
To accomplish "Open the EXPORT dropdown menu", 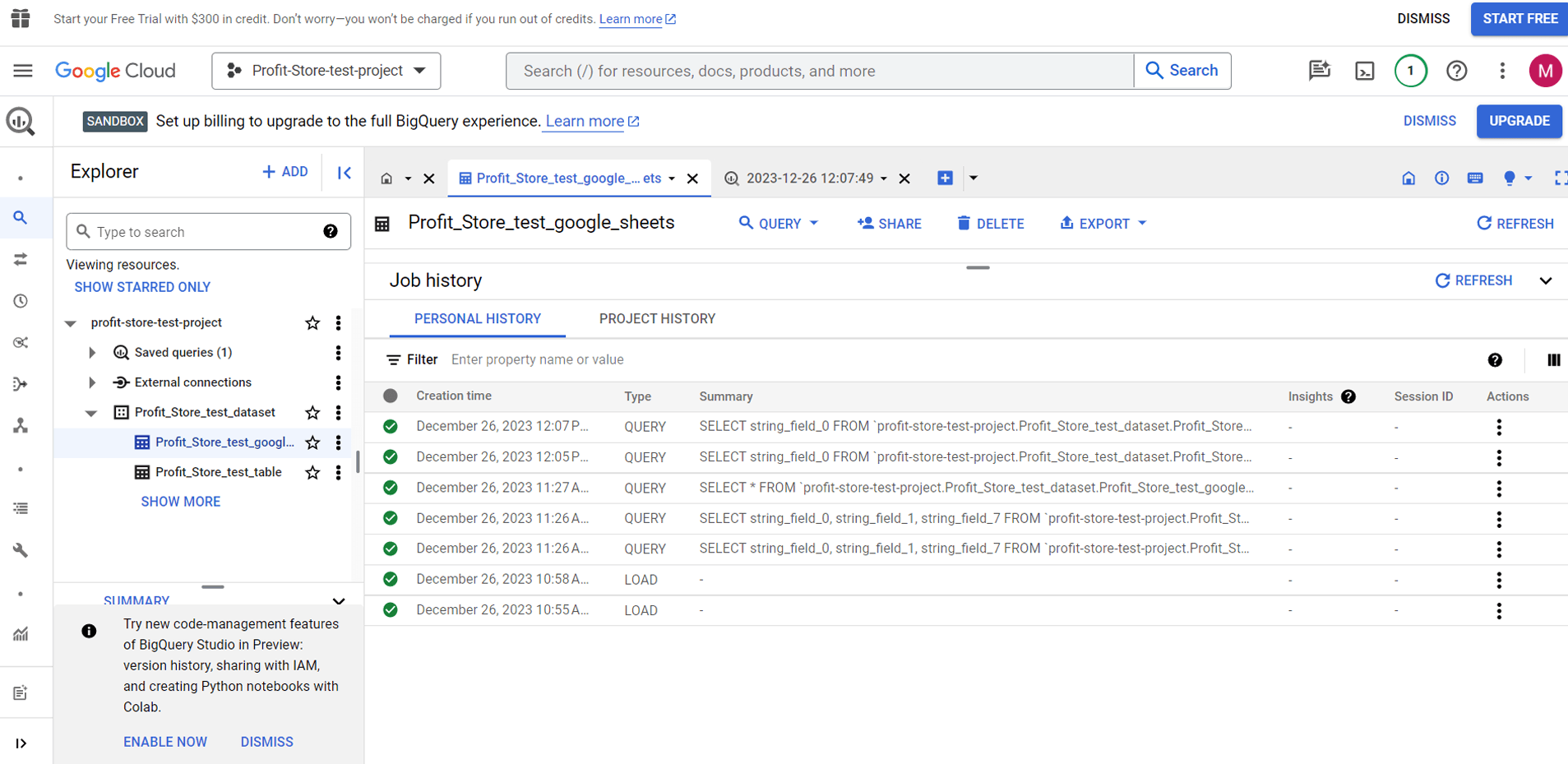I will point(1103,224).
